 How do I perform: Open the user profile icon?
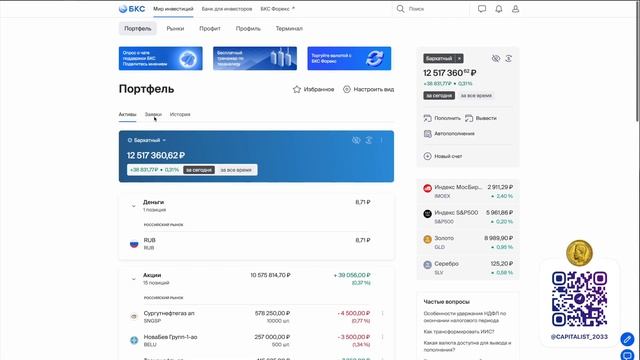pos(516,9)
